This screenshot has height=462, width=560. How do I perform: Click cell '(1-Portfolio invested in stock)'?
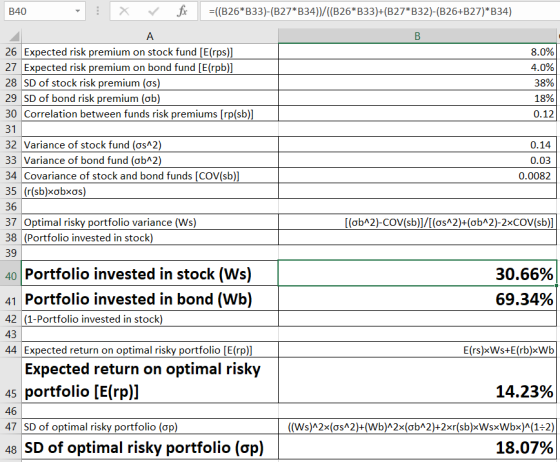point(150,319)
